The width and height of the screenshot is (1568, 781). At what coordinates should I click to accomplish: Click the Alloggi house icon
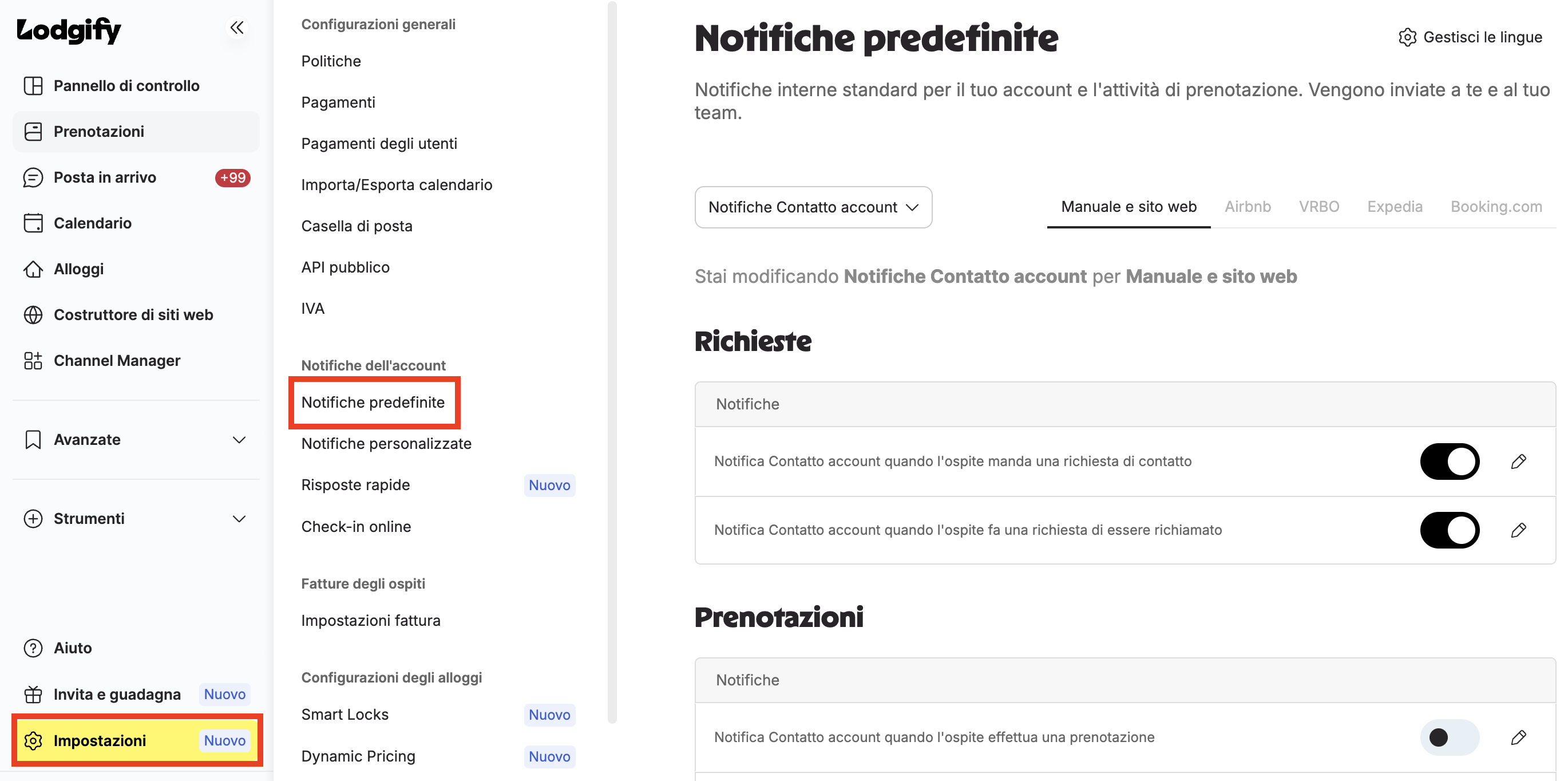(33, 269)
